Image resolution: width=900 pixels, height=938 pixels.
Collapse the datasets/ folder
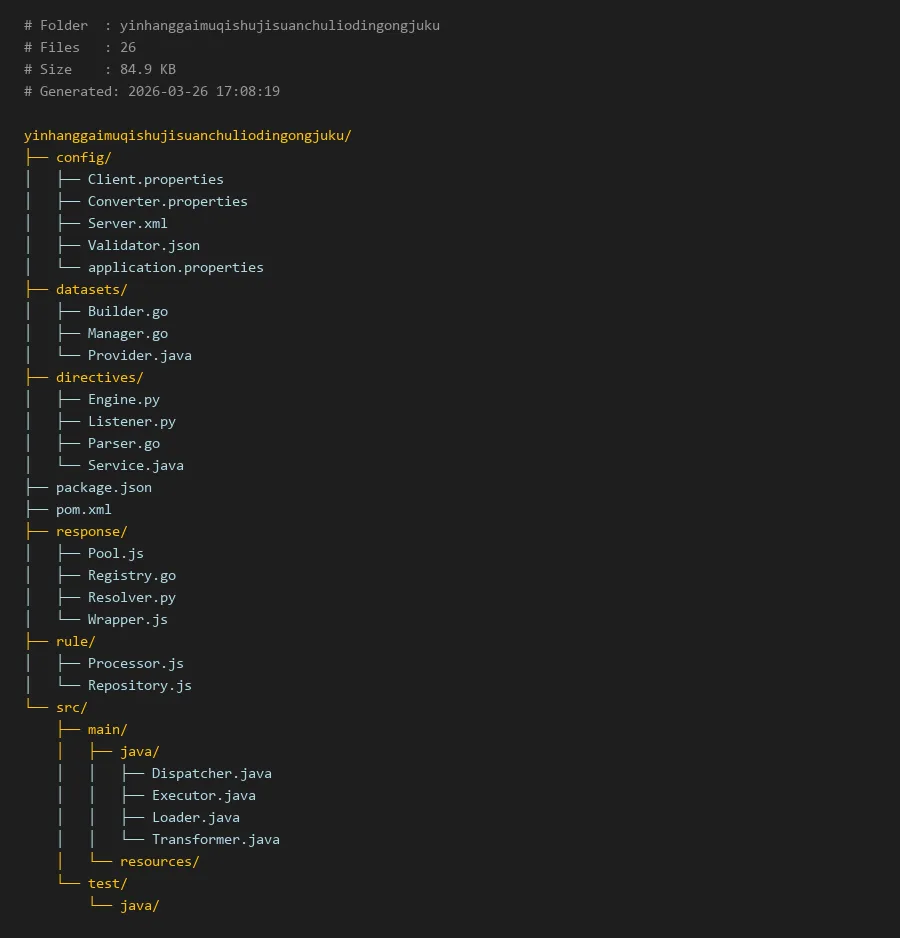91,289
